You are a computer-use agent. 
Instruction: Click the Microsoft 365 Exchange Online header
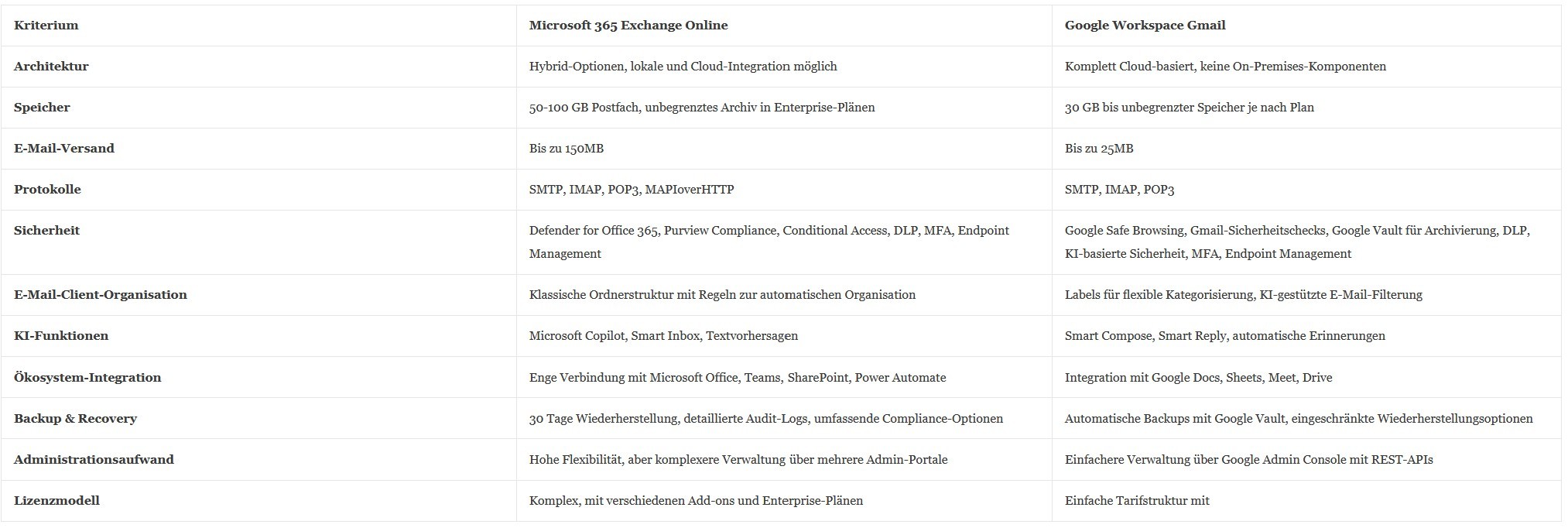click(x=628, y=26)
